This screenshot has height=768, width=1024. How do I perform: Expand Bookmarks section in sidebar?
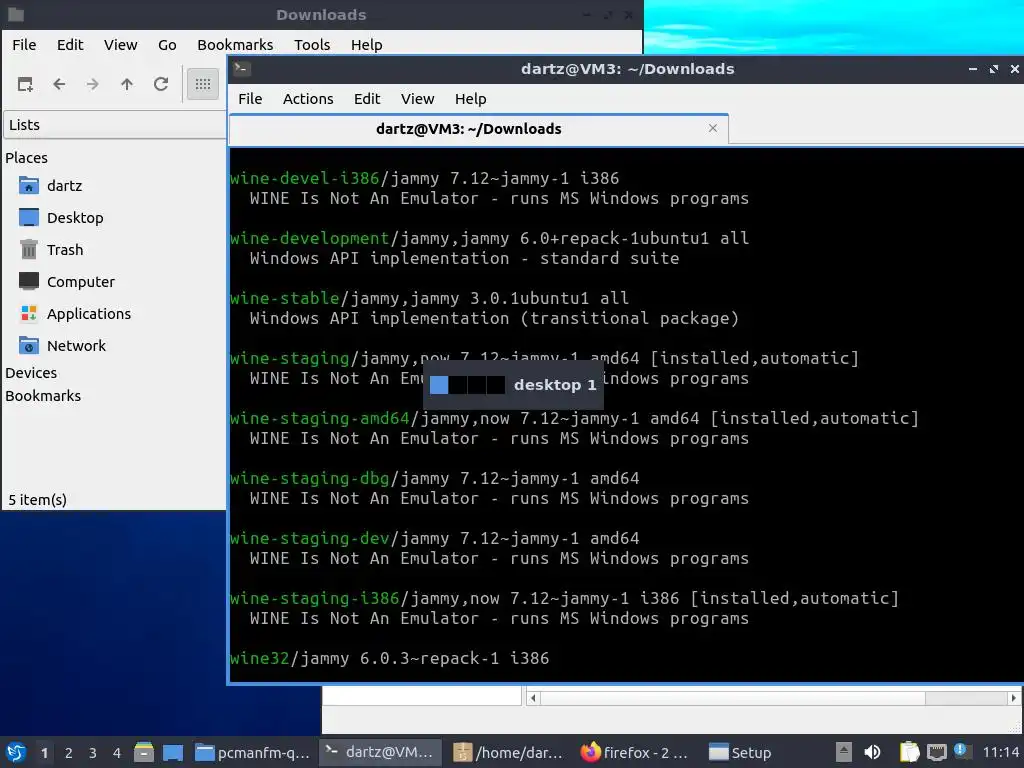[x=43, y=396]
